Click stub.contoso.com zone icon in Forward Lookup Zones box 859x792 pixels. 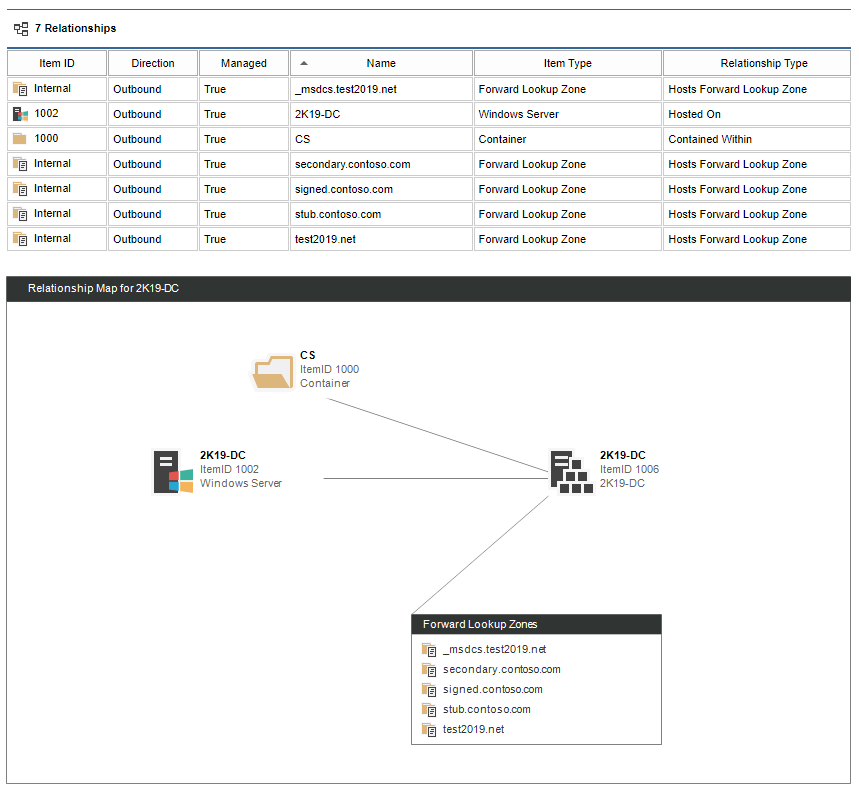(x=430, y=710)
